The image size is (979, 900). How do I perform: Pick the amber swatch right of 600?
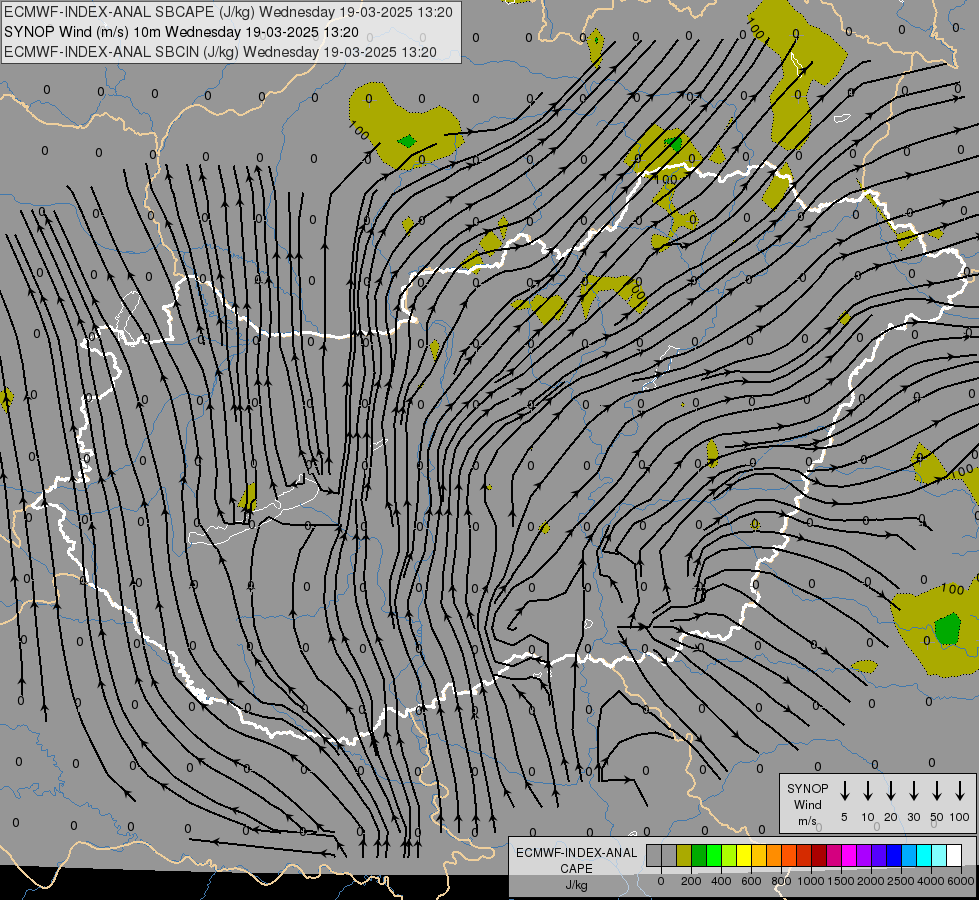[759, 855]
